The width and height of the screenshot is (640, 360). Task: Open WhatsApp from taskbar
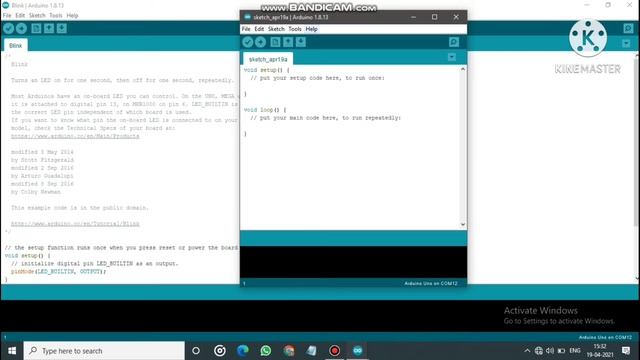tap(266, 351)
